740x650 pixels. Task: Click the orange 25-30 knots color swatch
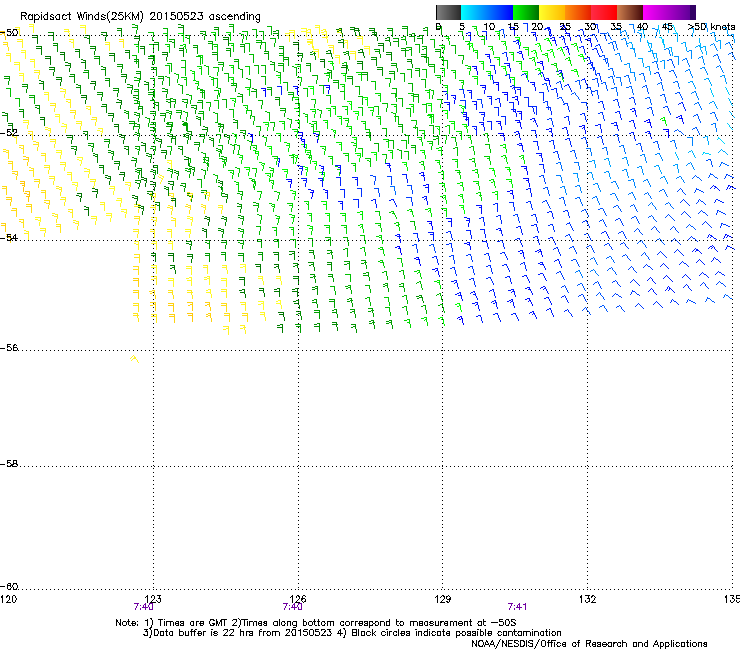pos(578,12)
